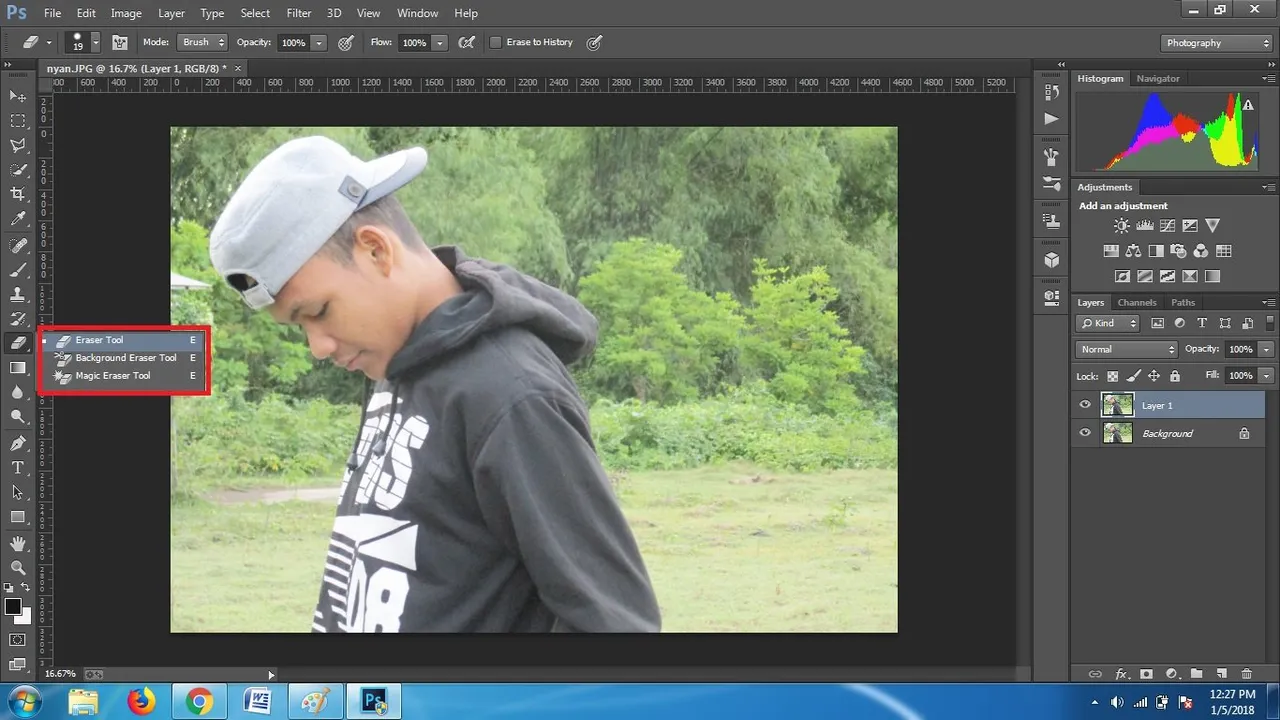This screenshot has width=1280, height=720.
Task: Choose Background Eraser Tool from flyout
Action: coord(125,358)
